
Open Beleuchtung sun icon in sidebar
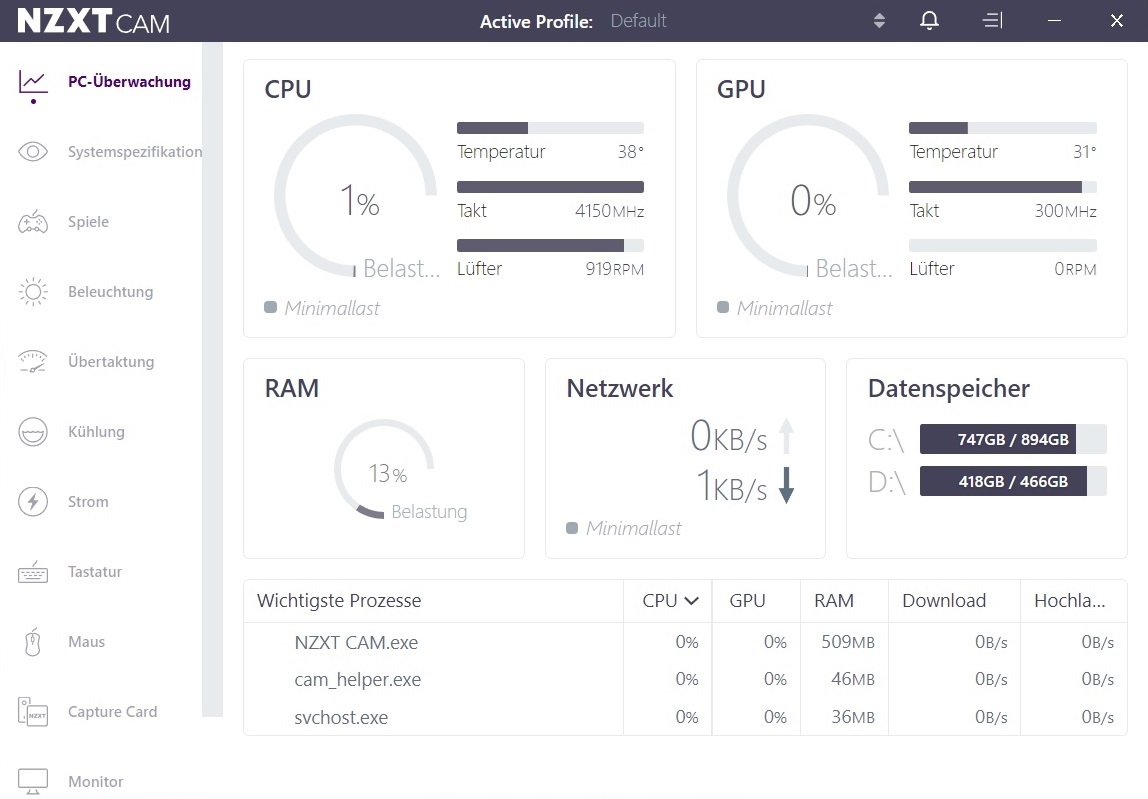point(33,291)
